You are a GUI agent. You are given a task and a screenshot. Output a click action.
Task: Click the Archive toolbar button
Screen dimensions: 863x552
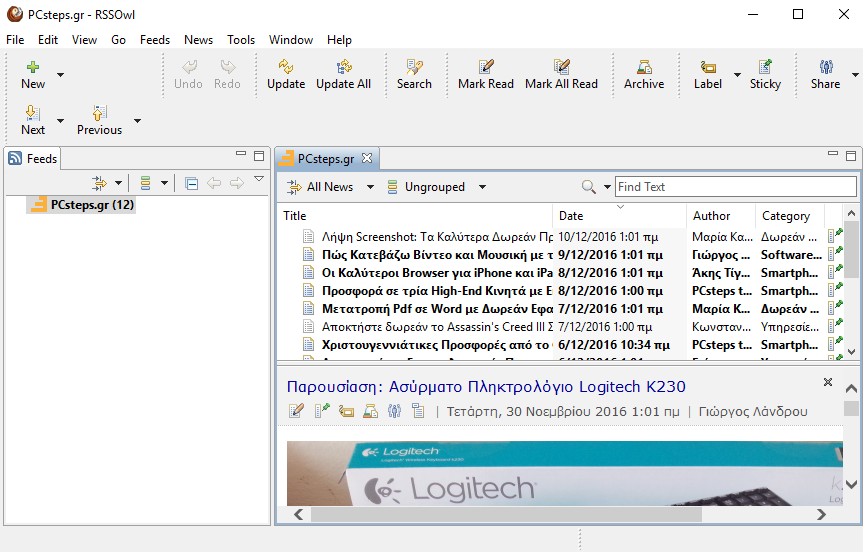point(644,74)
